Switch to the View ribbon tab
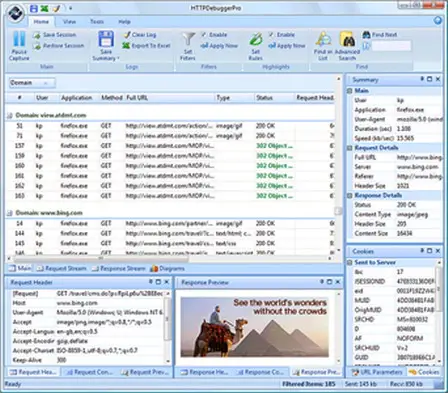This screenshot has height=393, width=448. click(69, 22)
